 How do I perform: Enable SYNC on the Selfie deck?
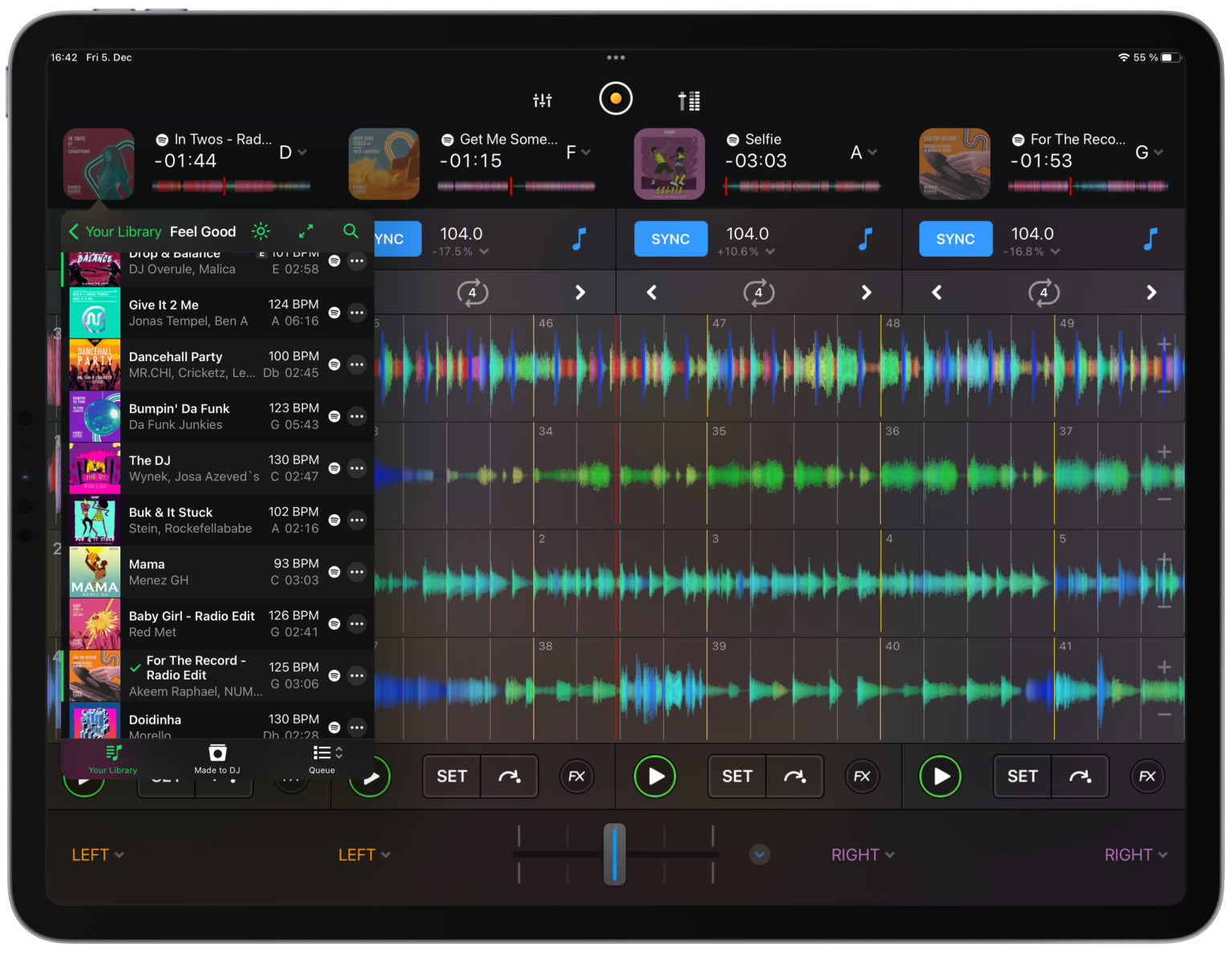click(x=671, y=238)
